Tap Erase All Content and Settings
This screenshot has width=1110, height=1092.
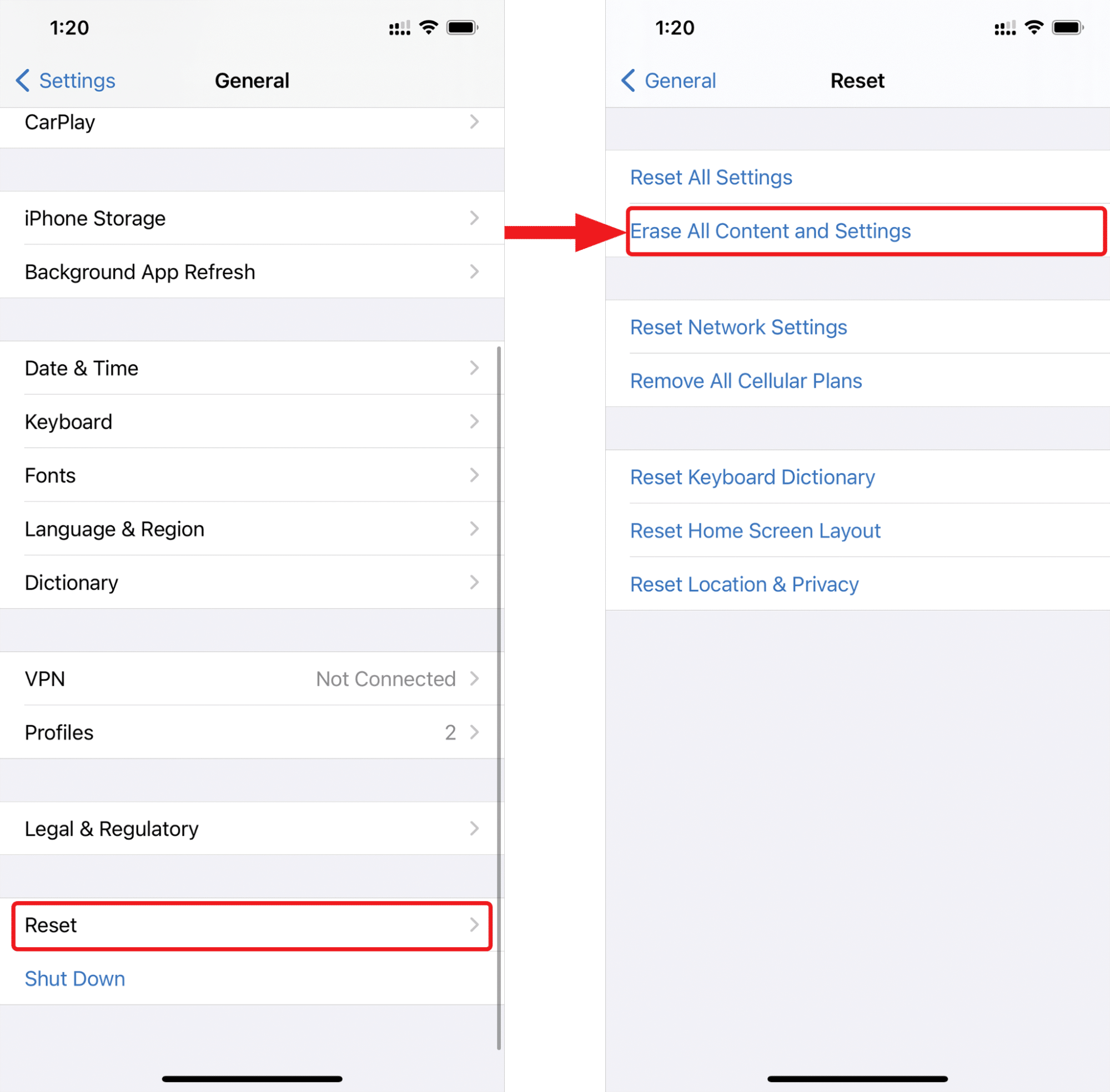tap(863, 230)
